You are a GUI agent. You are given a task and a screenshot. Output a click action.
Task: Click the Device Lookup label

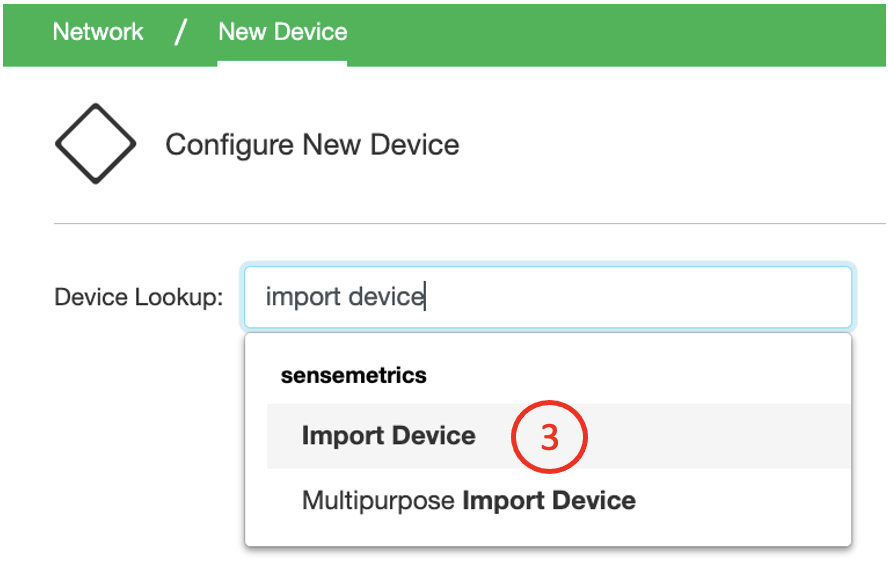138,297
